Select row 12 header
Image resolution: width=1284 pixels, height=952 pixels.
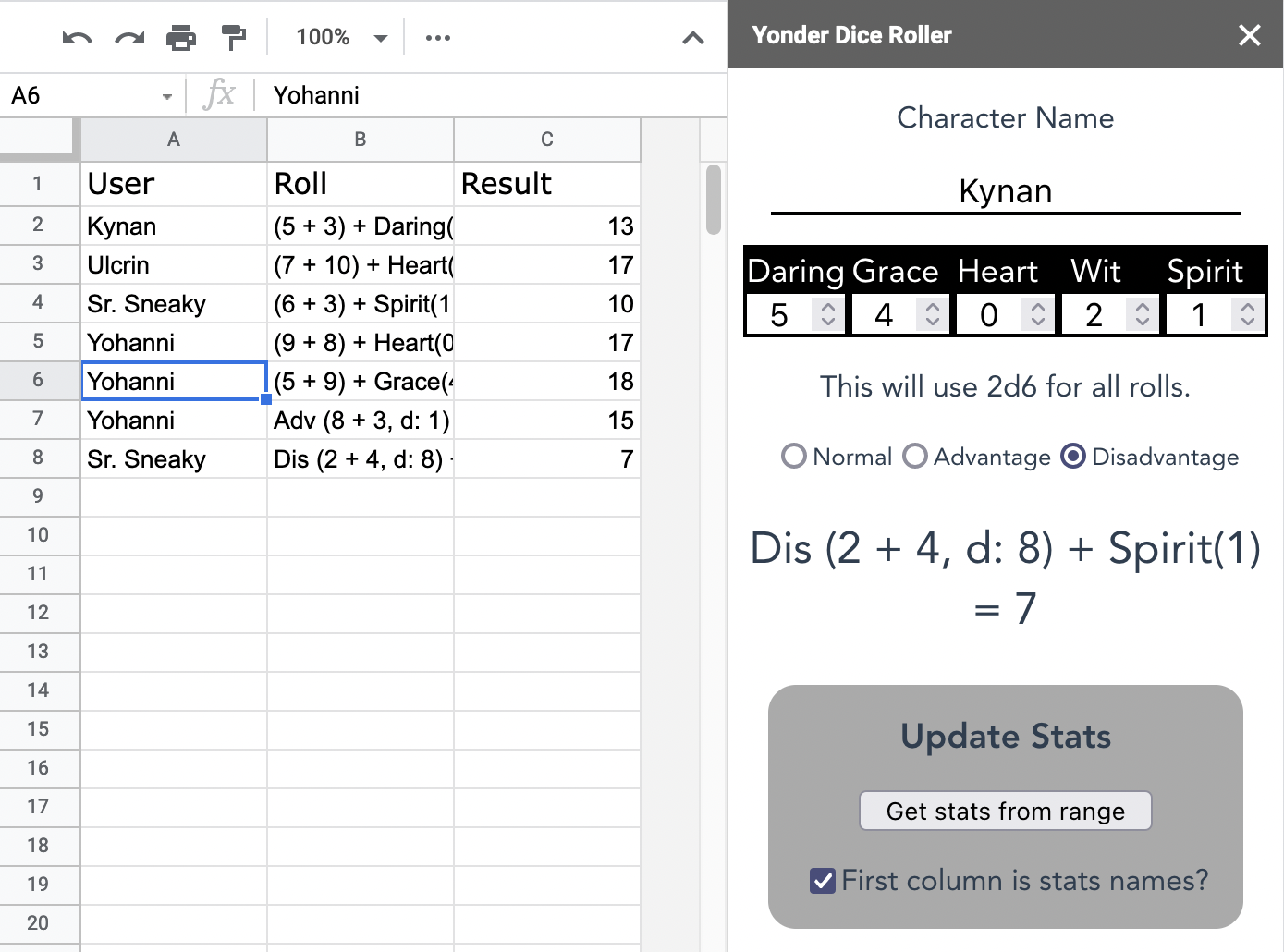40,614
